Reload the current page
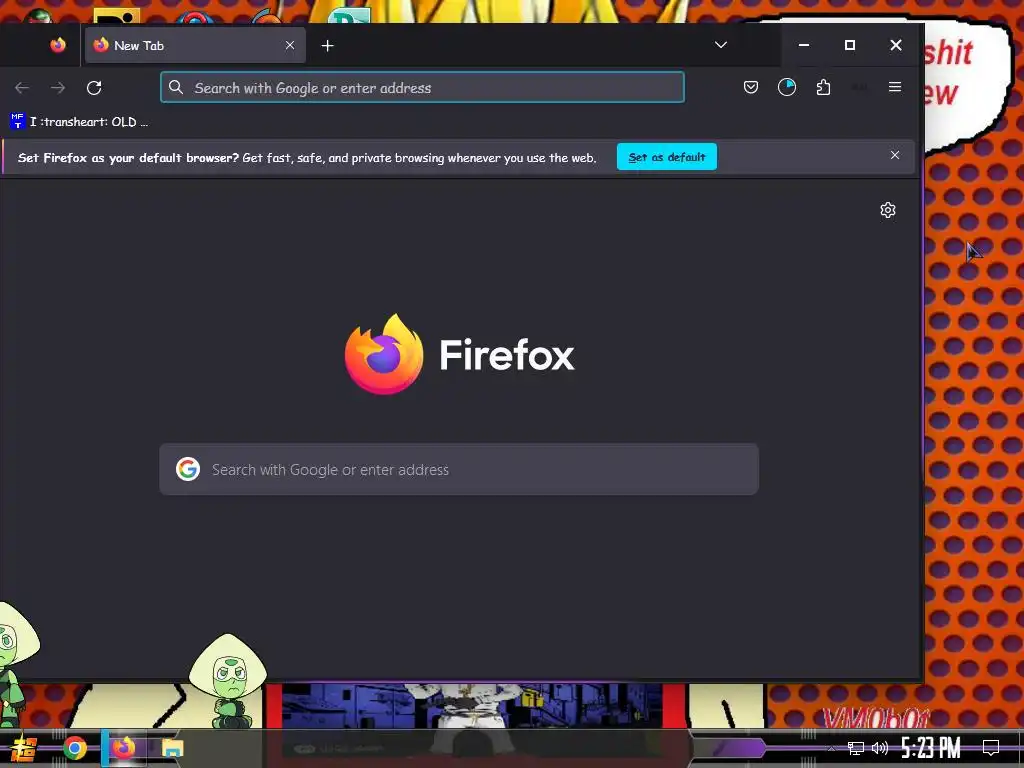Screen dimensions: 1024x768 point(94,88)
